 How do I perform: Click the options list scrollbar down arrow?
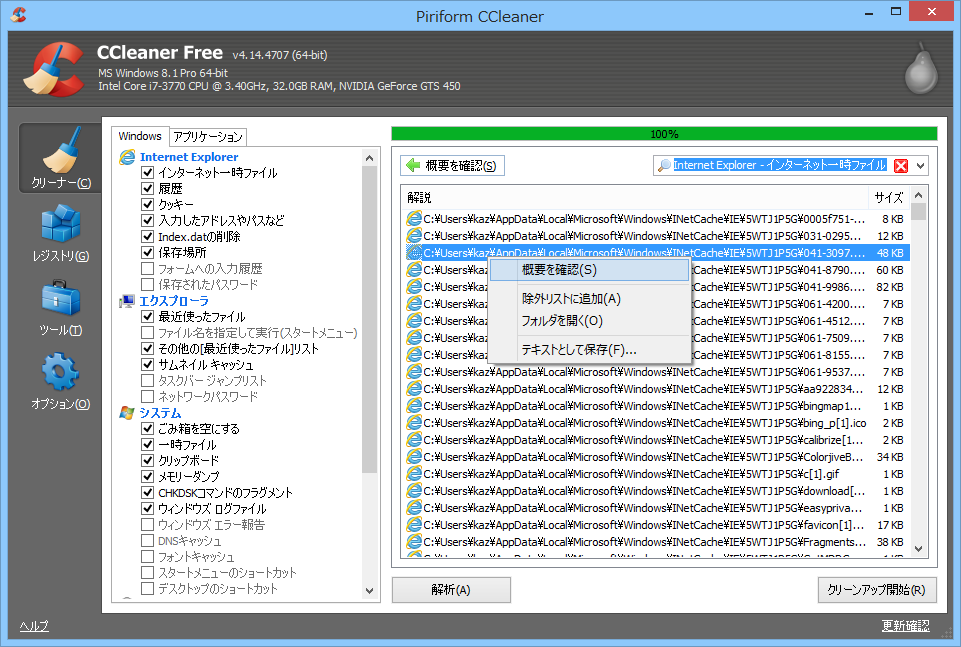tap(369, 591)
